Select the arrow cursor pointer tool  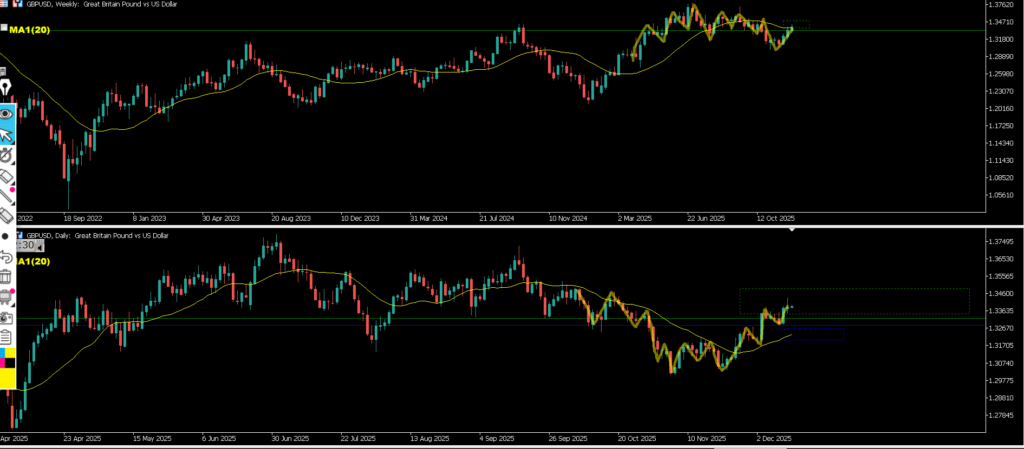[x=5, y=135]
